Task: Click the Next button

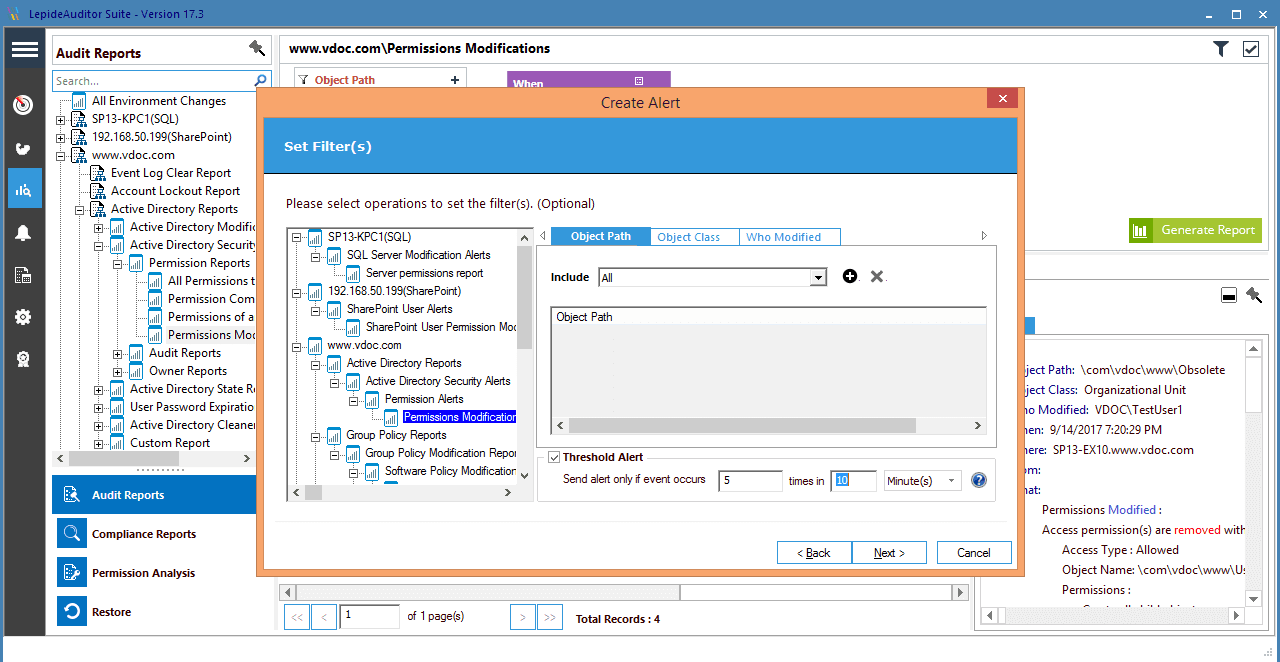Action: (x=889, y=553)
